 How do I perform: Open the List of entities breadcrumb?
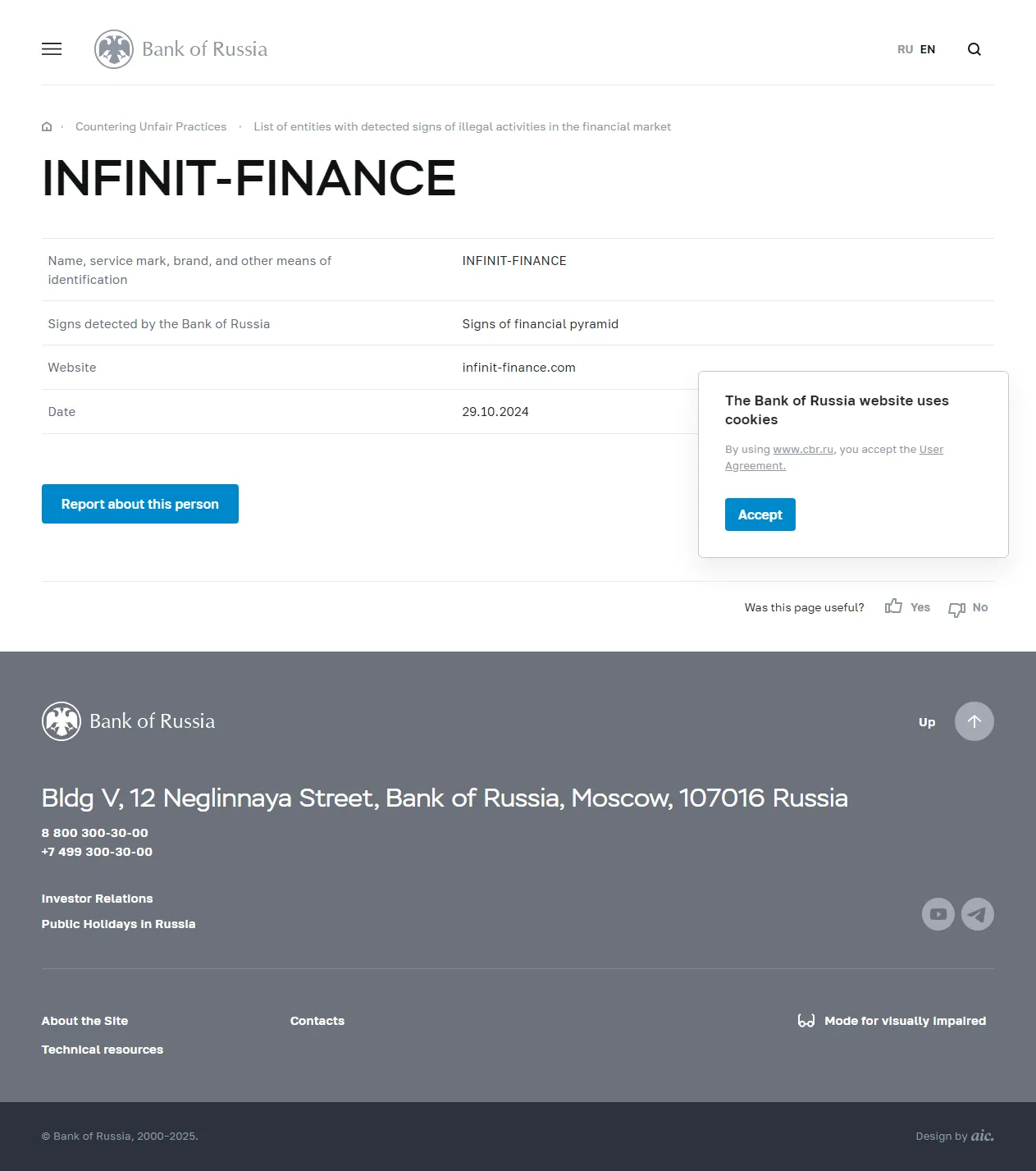tap(462, 126)
